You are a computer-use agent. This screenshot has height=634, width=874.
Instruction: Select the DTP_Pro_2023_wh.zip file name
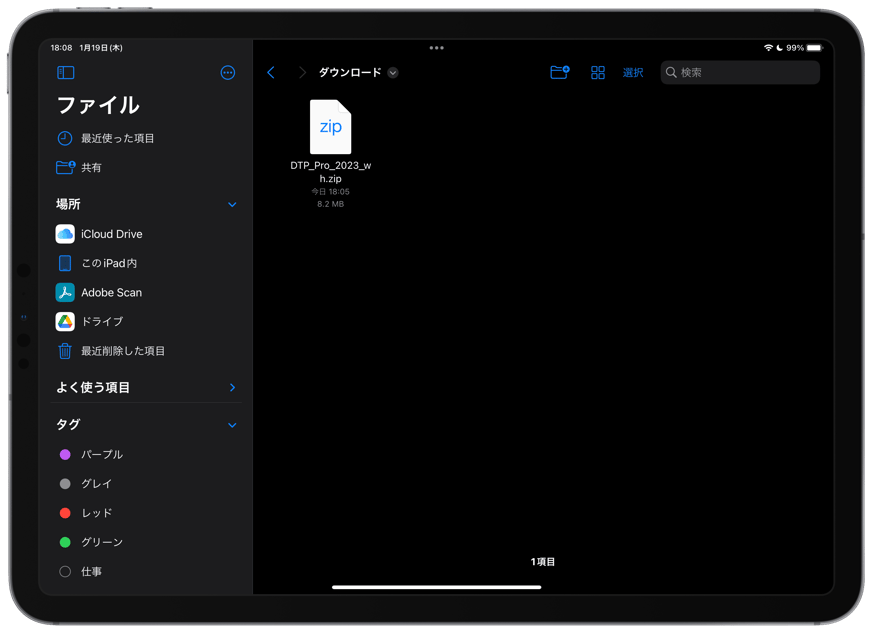point(331,172)
